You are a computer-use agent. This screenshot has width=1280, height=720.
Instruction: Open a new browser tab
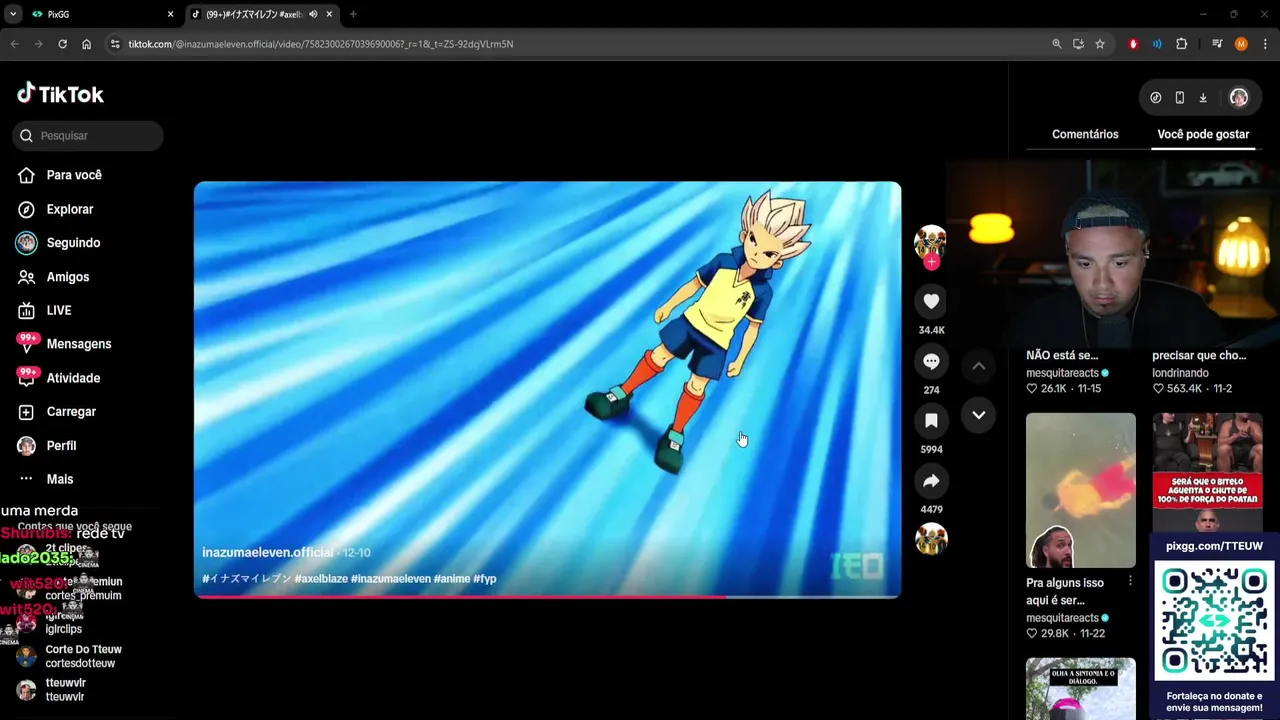pos(353,14)
